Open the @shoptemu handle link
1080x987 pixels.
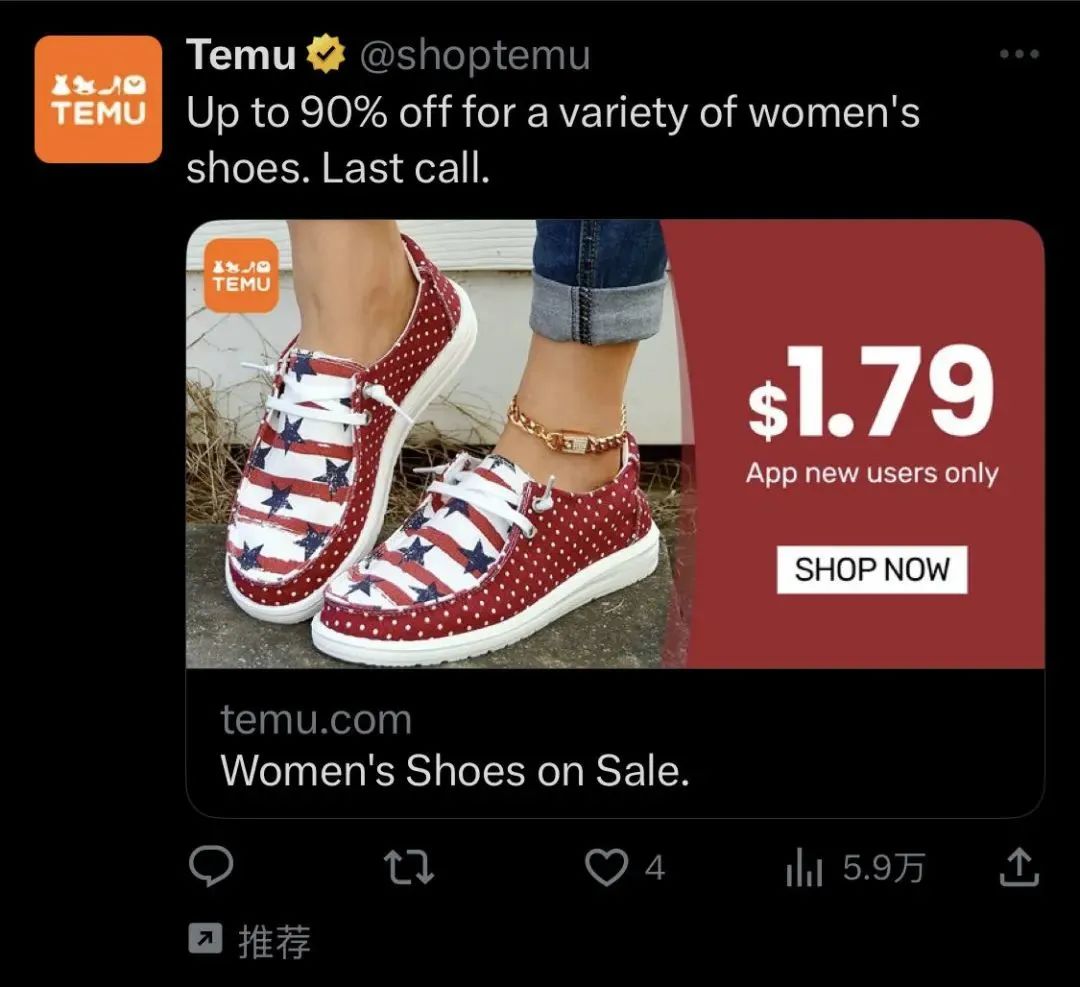[475, 55]
